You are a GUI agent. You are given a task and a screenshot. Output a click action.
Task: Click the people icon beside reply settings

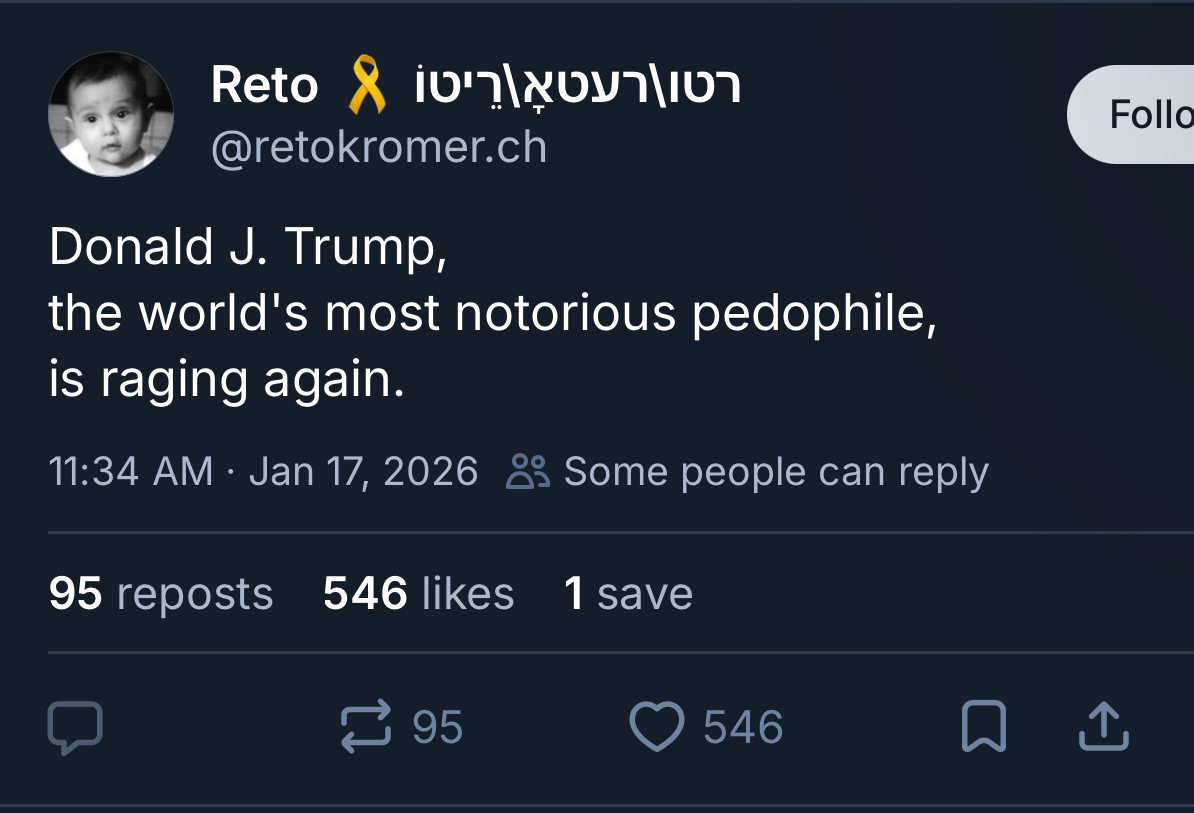tap(528, 471)
